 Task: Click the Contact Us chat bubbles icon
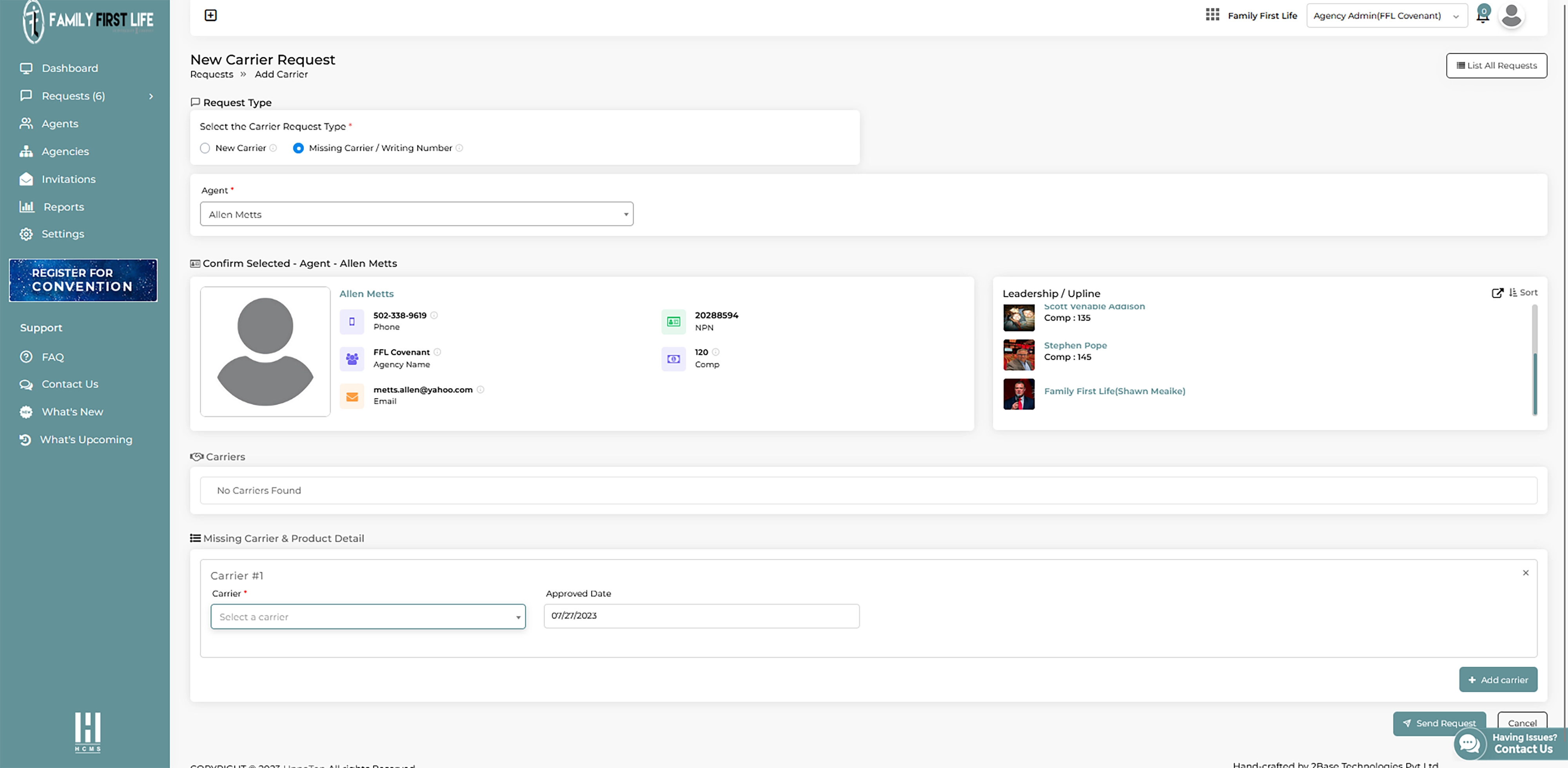26,385
